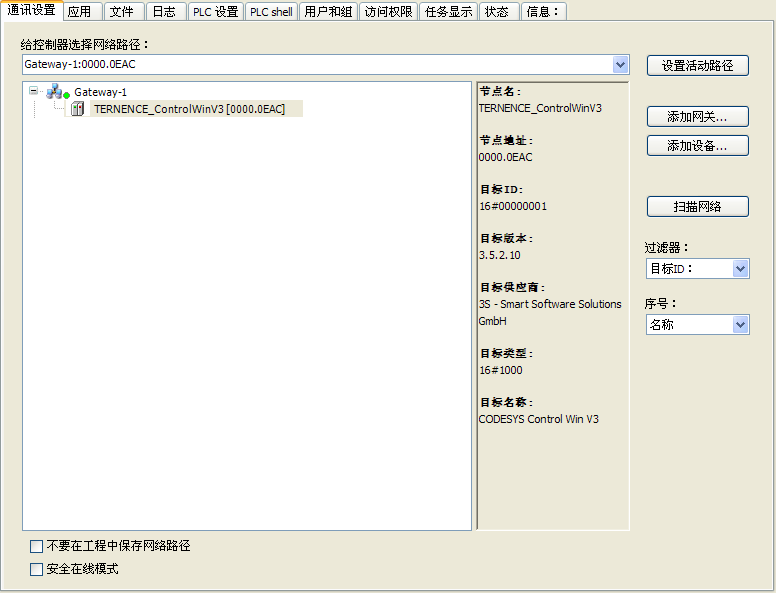This screenshot has width=776, height=593.
Task: Click the target version 3.5.2.10
Action: coord(499,255)
